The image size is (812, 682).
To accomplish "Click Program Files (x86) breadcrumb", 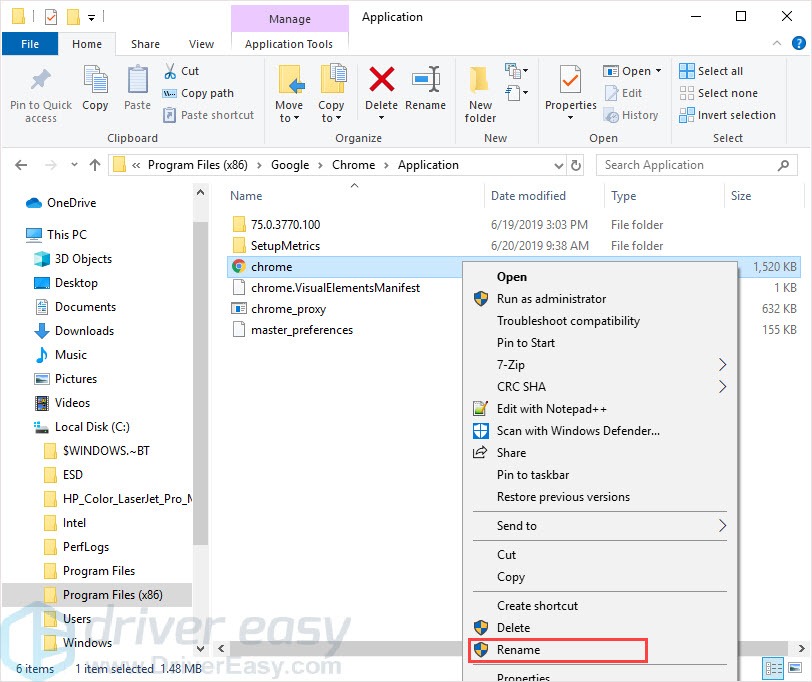I will point(198,165).
